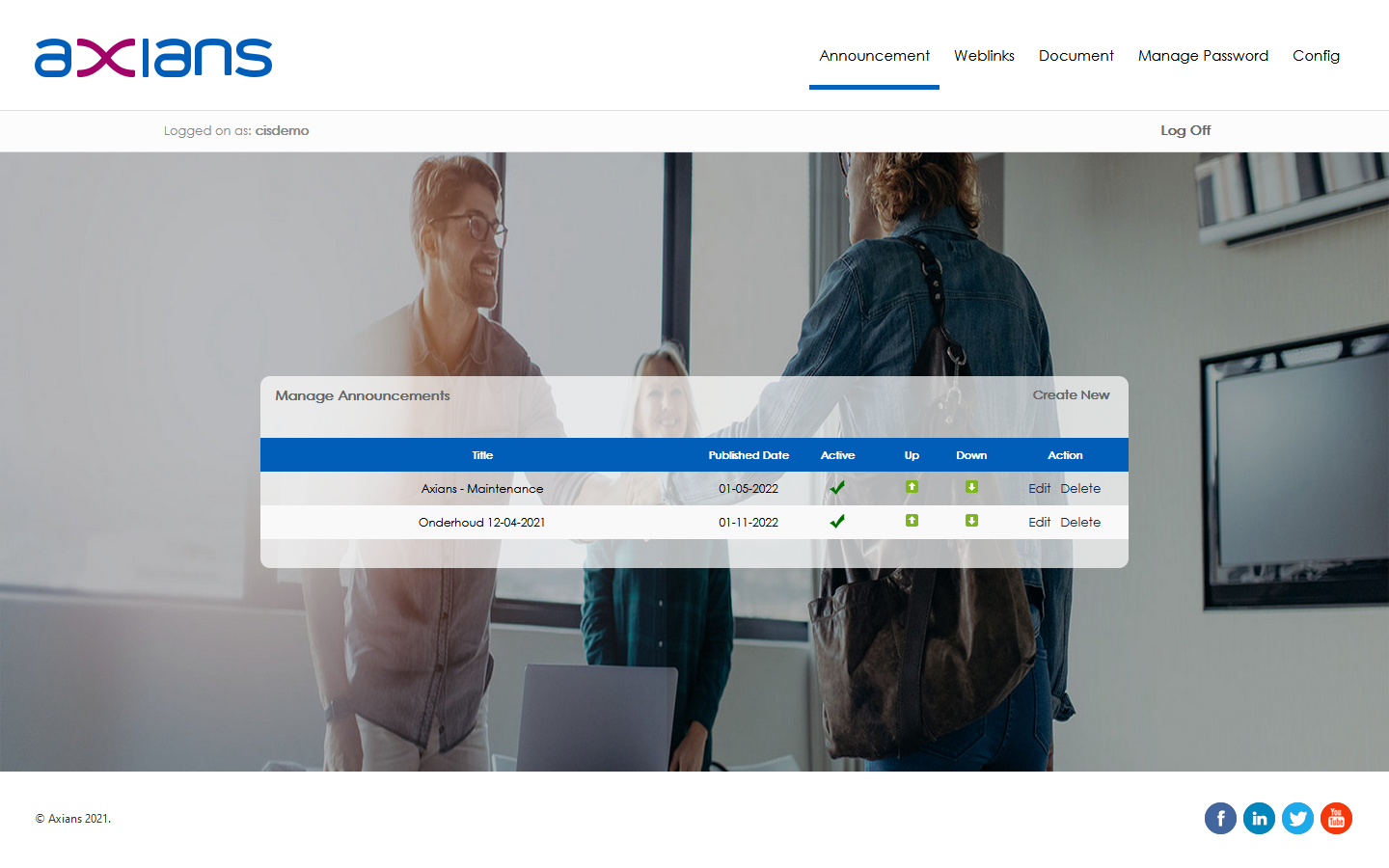The height and width of the screenshot is (868, 1389).
Task: Toggle Active status for 'Onderhoud 12-04-2021'
Action: (x=836, y=521)
